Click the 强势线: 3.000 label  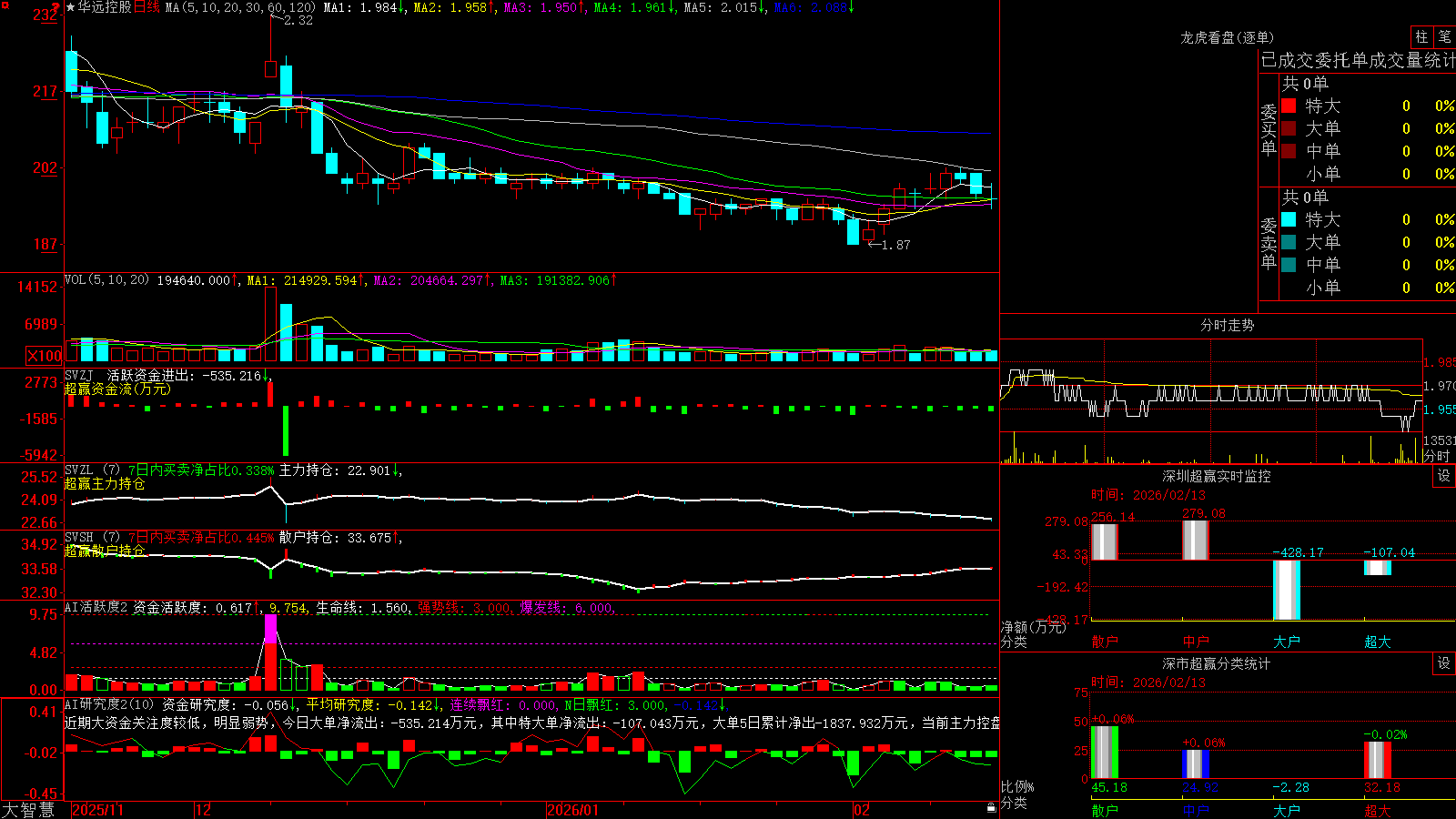[x=463, y=607]
